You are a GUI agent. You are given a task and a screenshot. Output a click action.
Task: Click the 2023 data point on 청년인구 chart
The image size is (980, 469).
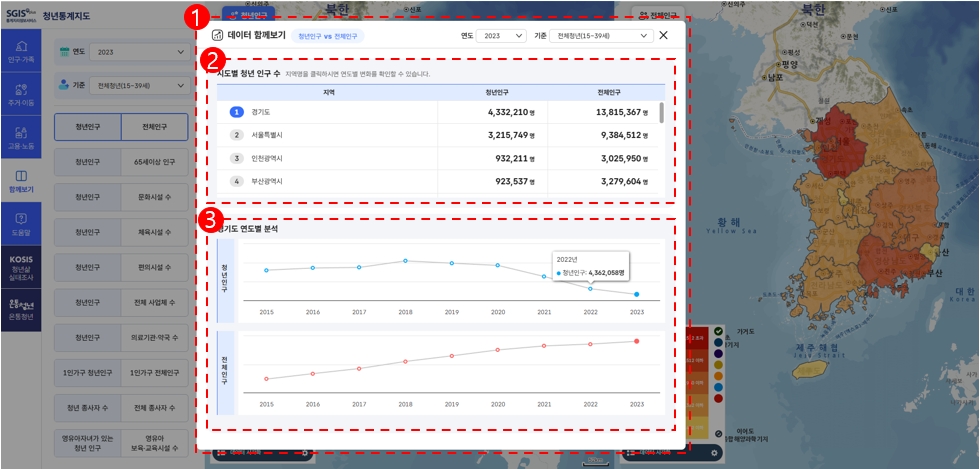click(637, 295)
